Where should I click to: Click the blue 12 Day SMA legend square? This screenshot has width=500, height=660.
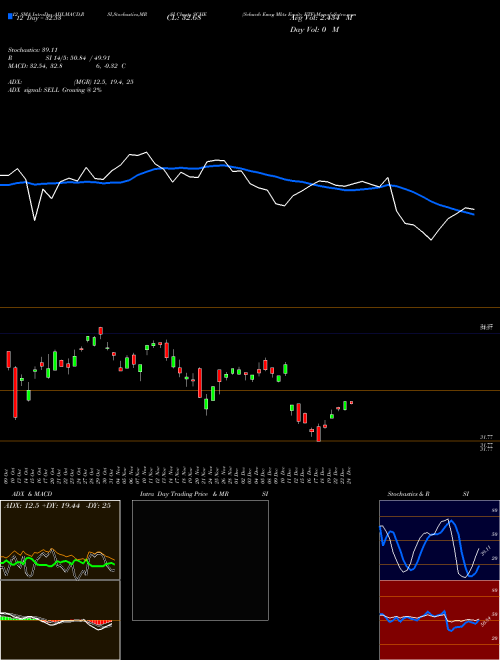(10, 16)
